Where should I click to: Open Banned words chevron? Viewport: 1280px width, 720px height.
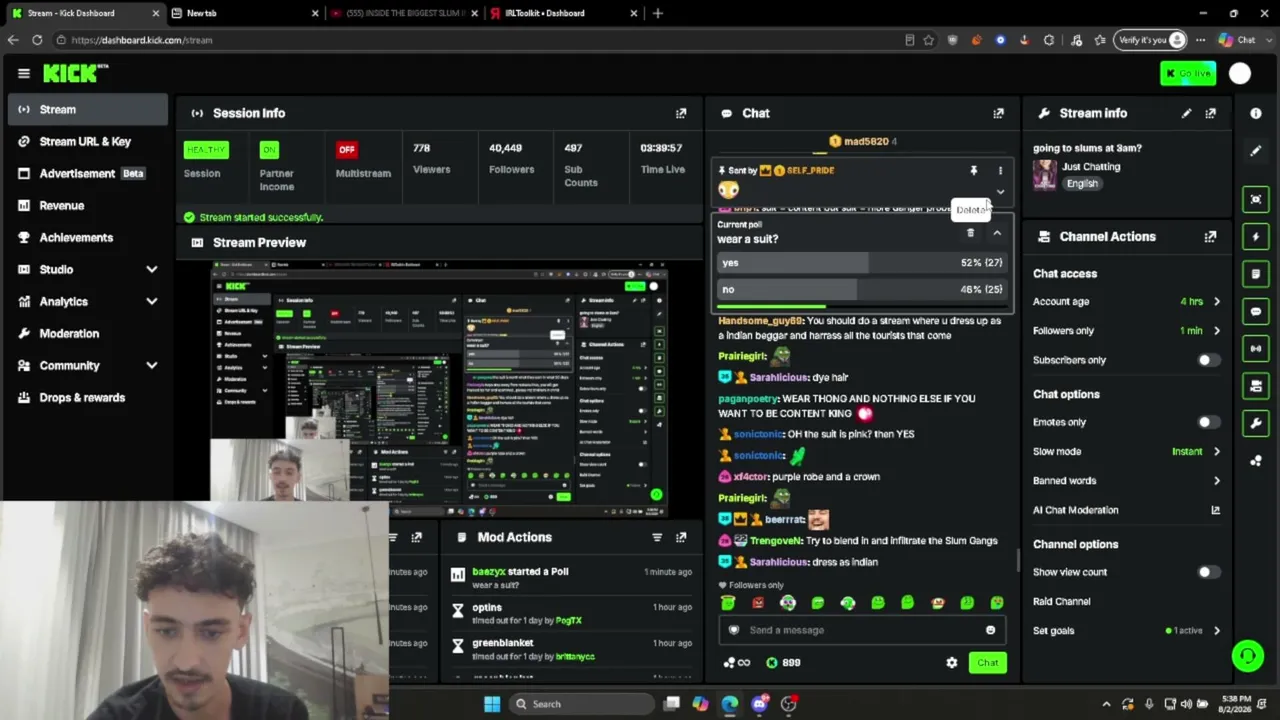click(1216, 481)
